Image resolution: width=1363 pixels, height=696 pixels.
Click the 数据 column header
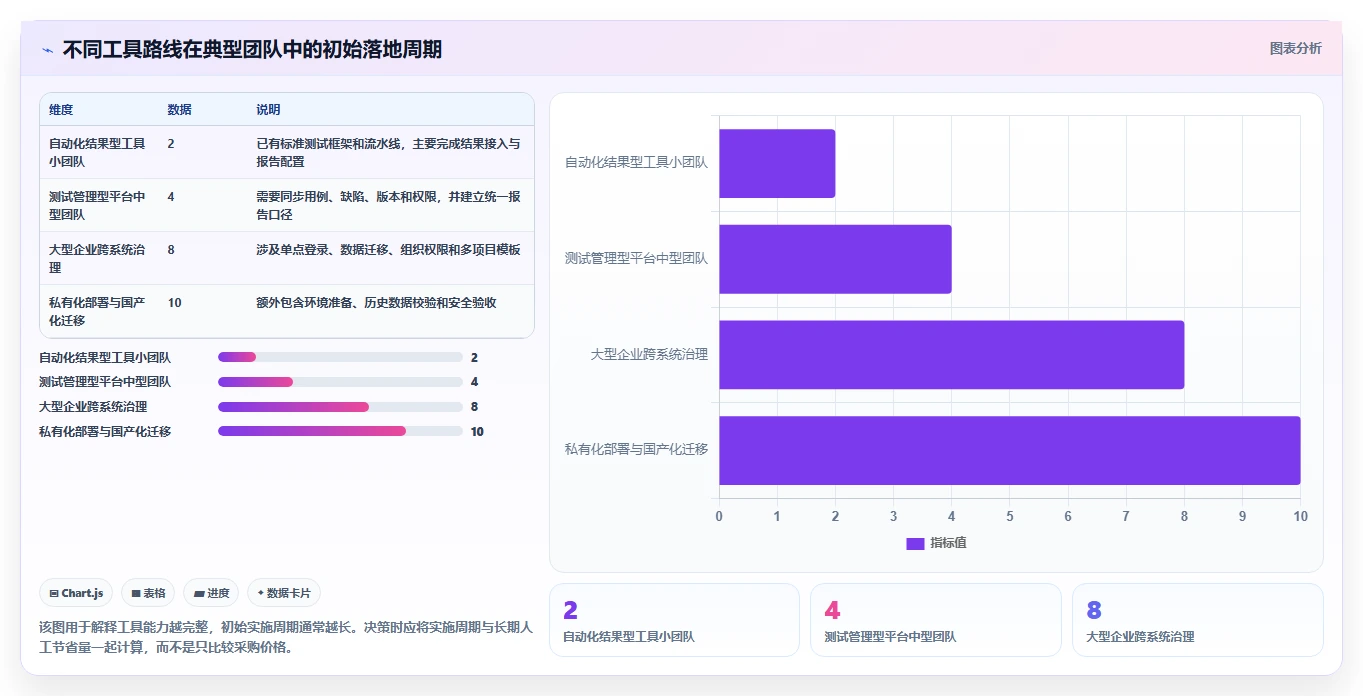click(179, 110)
